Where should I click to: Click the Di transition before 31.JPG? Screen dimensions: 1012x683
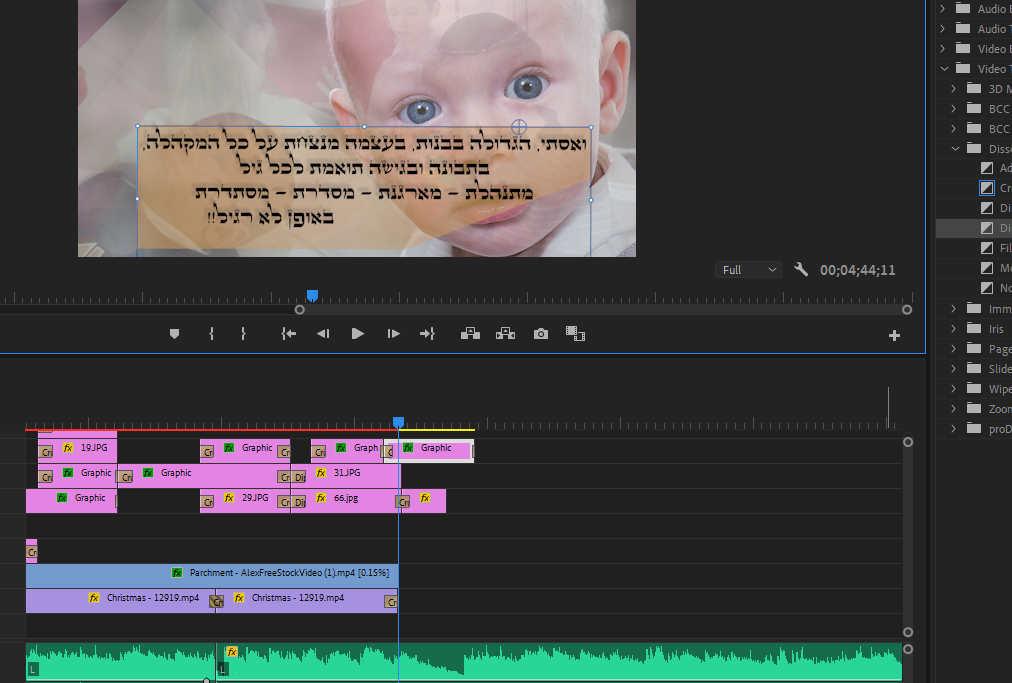tap(299, 477)
